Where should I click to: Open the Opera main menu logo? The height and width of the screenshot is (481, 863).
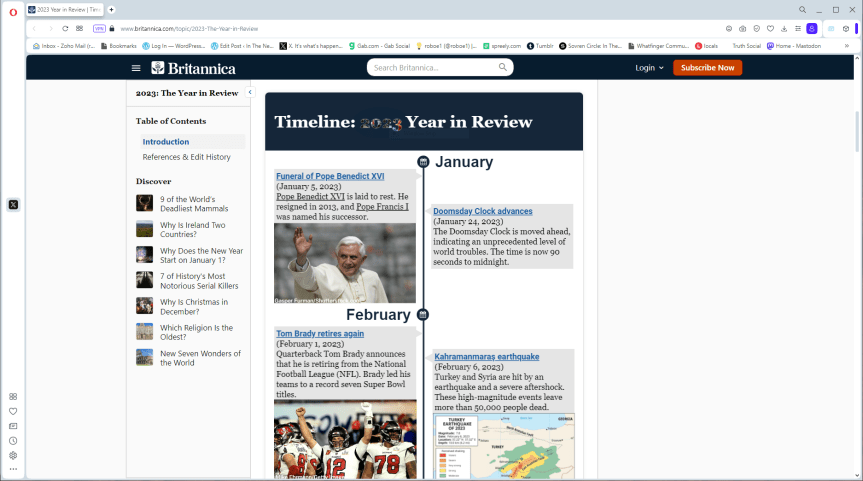click(13, 12)
